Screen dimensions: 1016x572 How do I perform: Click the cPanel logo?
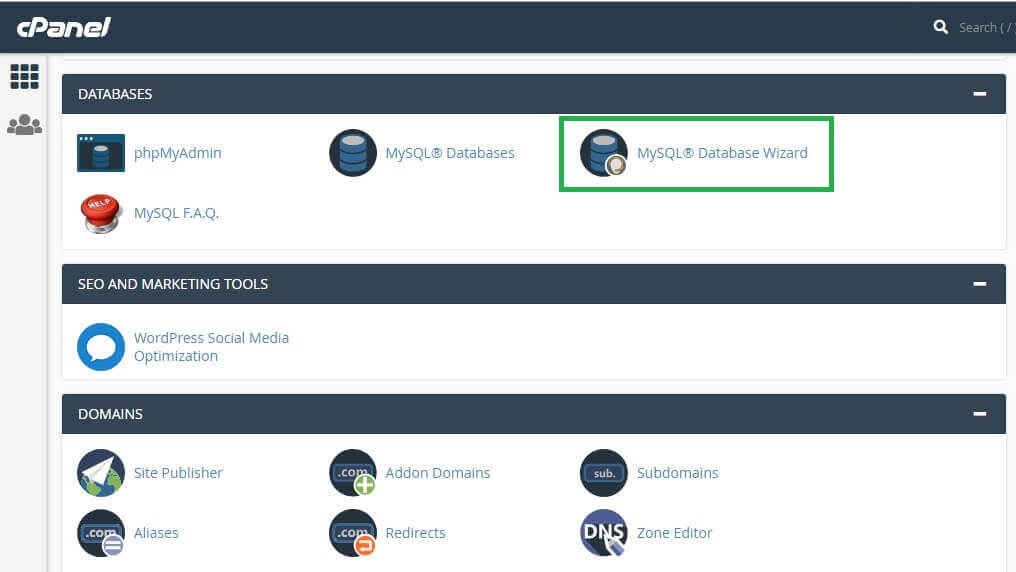pos(64,27)
